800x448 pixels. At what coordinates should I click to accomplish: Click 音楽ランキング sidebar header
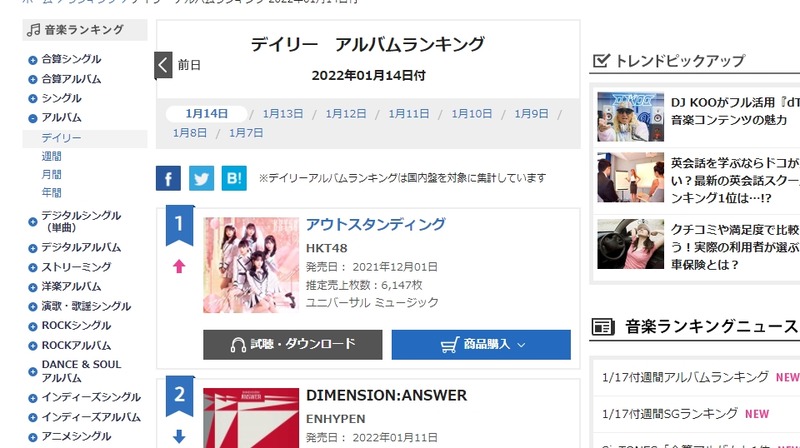click(85, 30)
